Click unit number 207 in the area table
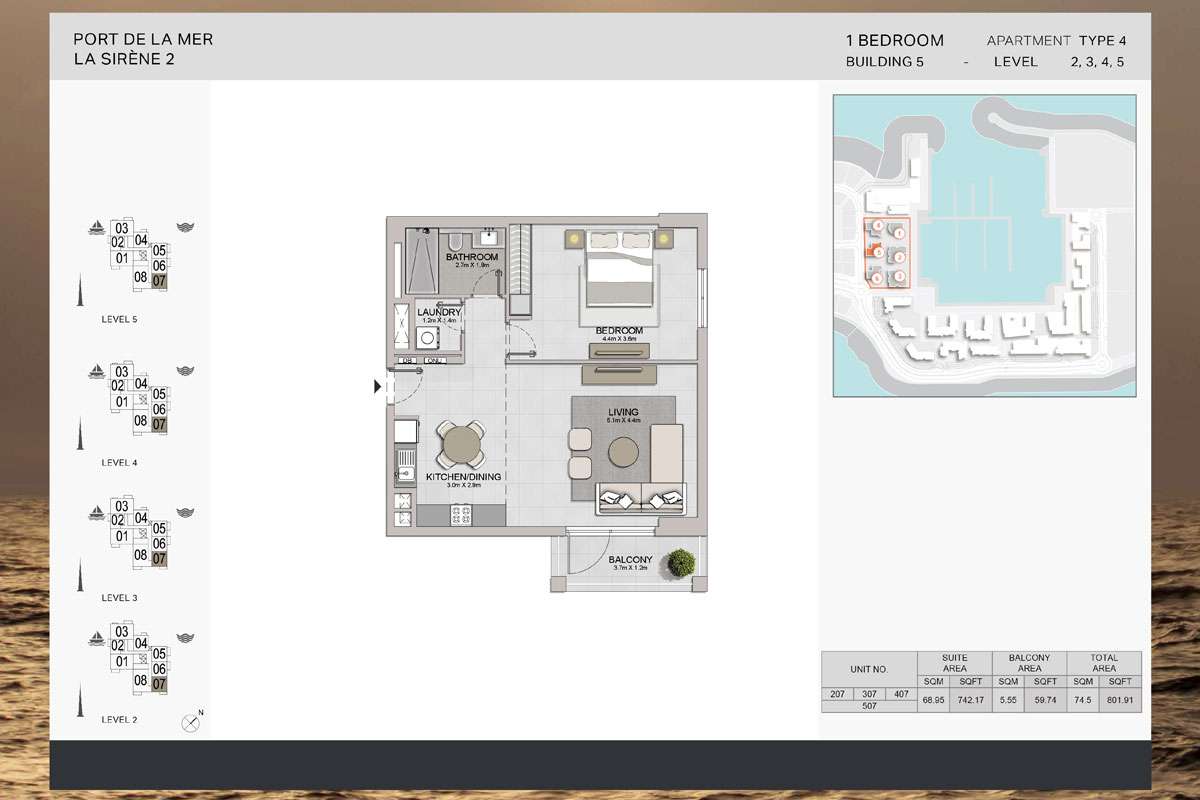This screenshot has width=1200, height=800. 836,693
